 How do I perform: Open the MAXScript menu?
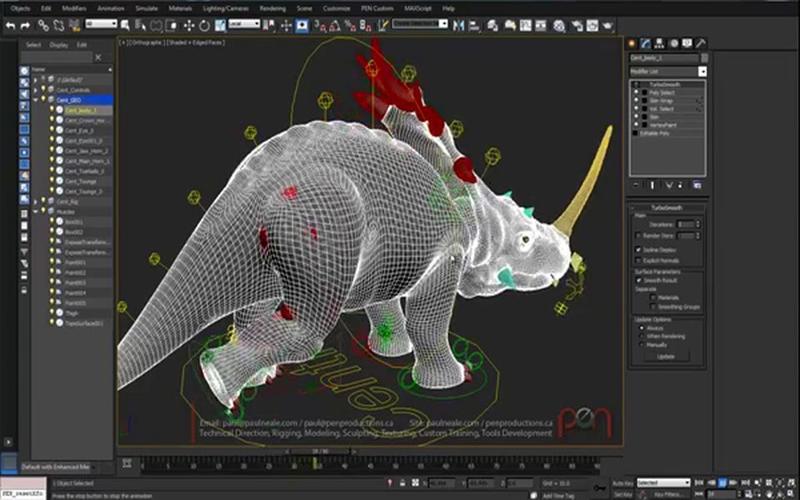[x=417, y=8]
